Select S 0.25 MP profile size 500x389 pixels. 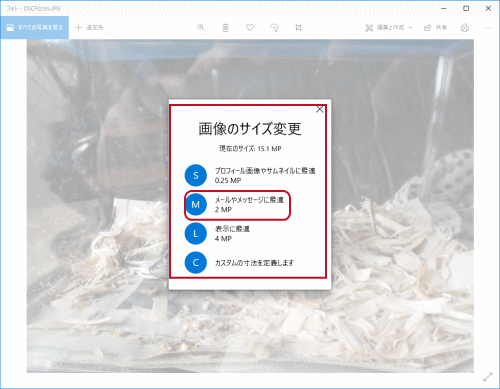point(250,175)
